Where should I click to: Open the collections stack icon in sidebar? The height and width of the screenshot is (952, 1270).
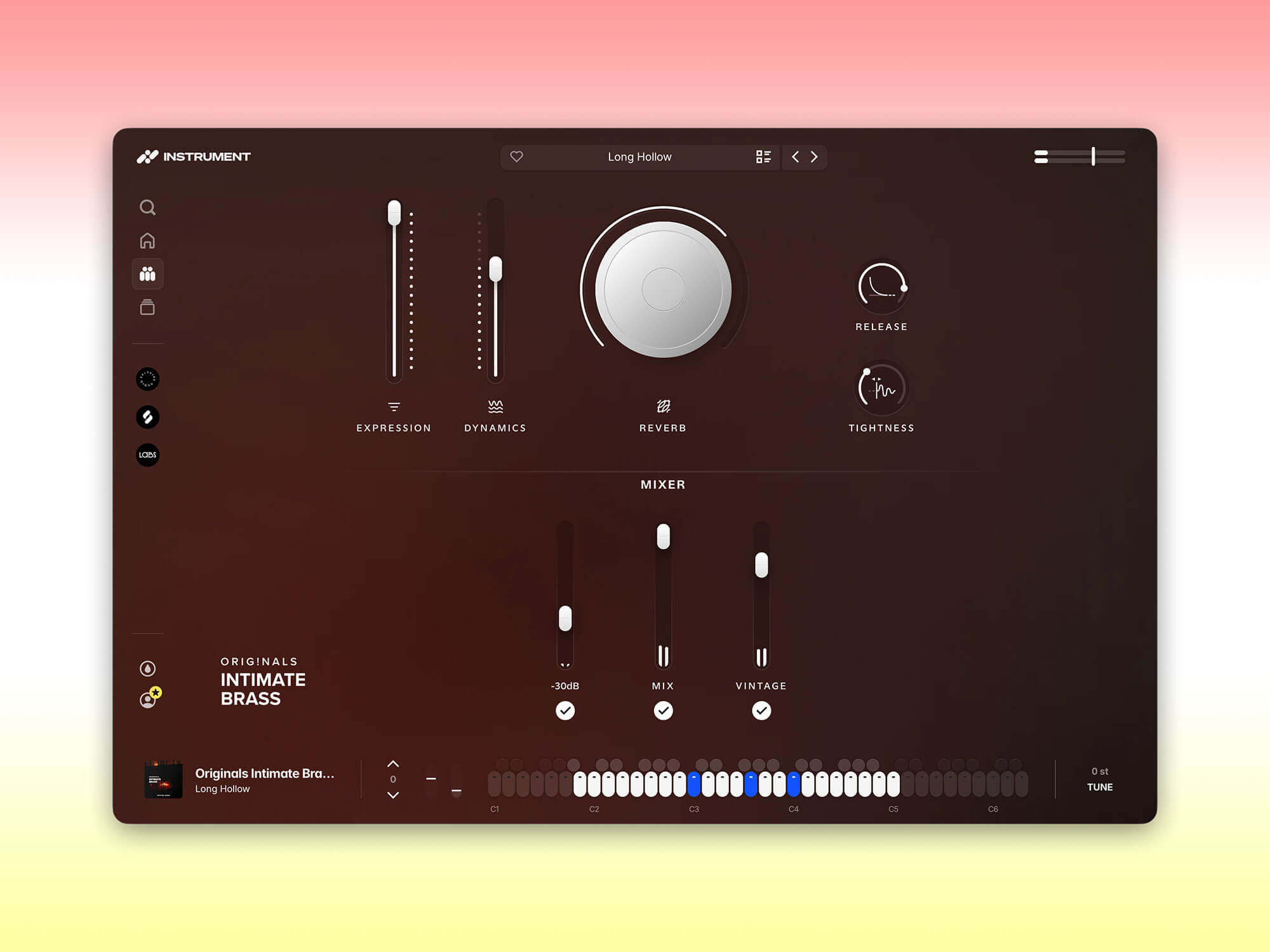coord(147,307)
